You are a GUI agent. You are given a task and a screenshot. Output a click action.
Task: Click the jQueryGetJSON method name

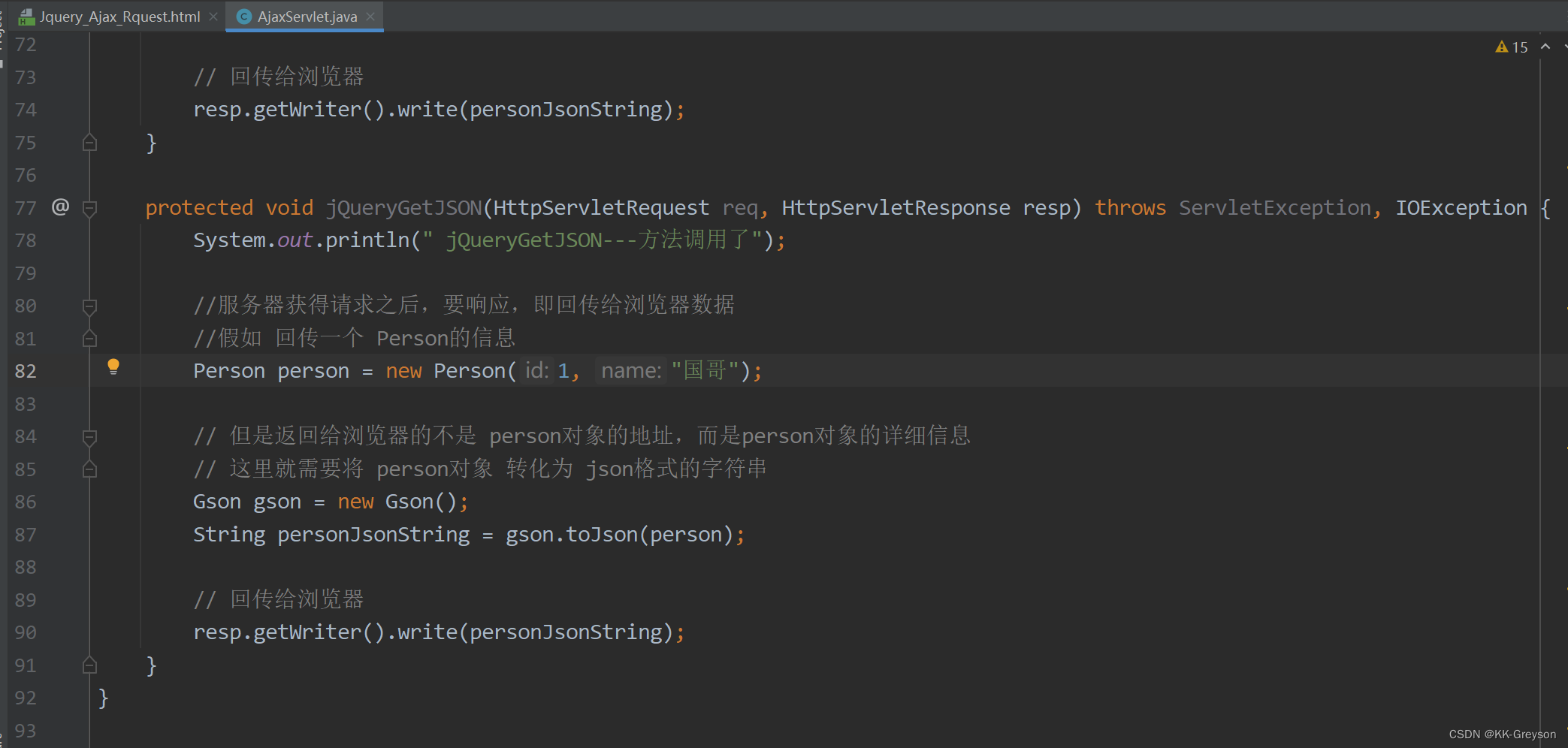coord(403,208)
